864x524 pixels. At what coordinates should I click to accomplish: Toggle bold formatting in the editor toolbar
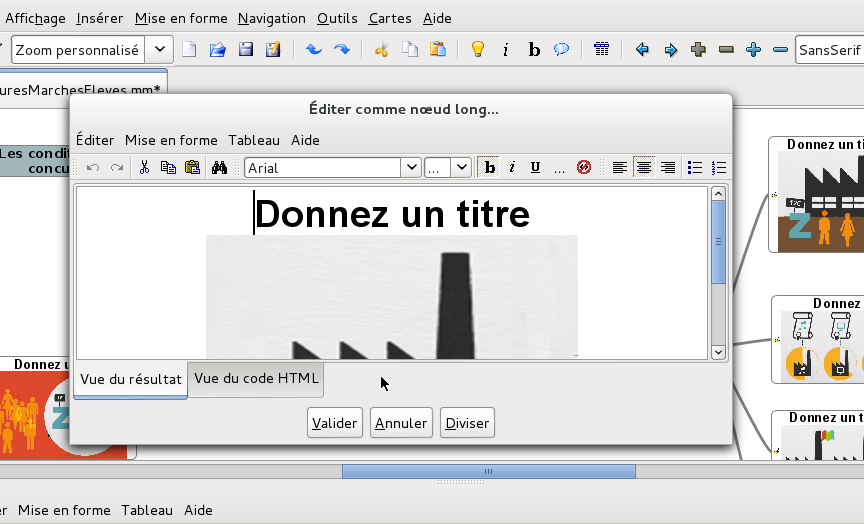click(490, 168)
